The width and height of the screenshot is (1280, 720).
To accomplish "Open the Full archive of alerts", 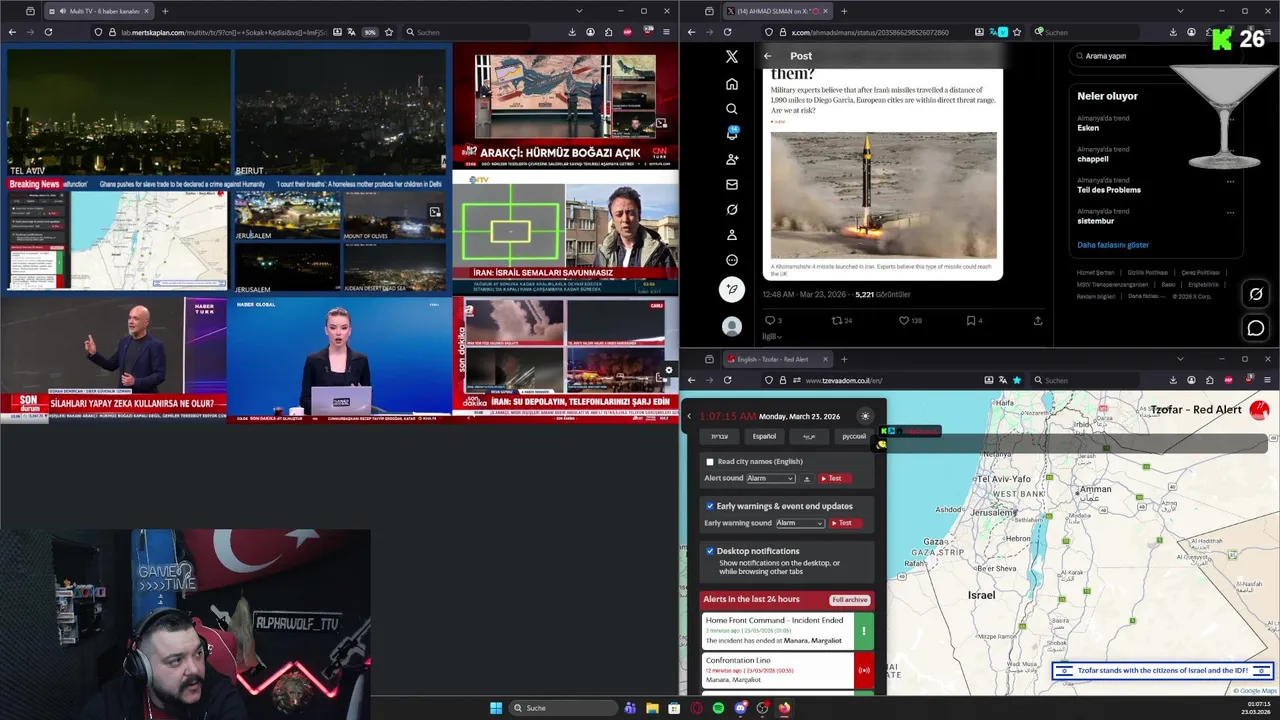I will click(850, 599).
